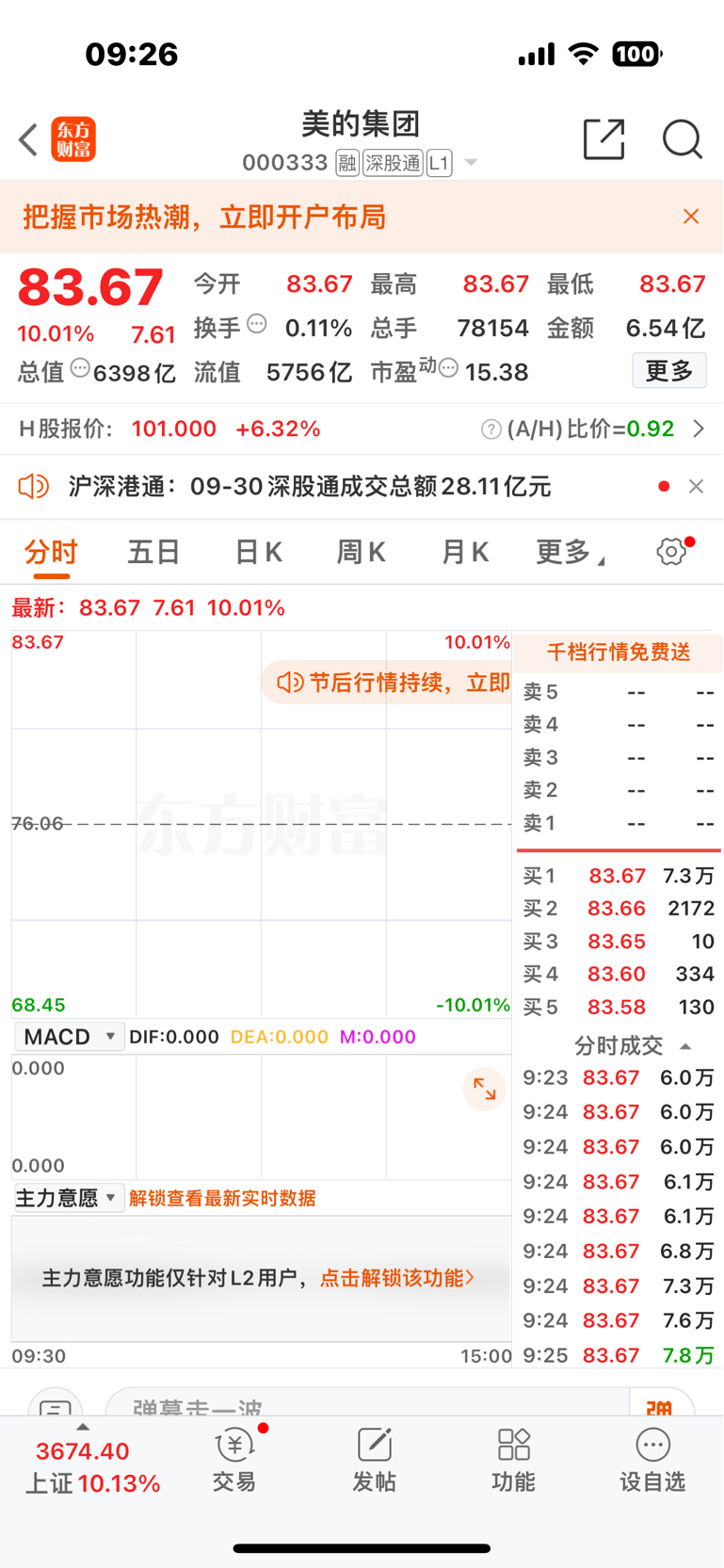Open chart settings gear icon
The height and width of the screenshot is (1568, 724).
coord(672,551)
